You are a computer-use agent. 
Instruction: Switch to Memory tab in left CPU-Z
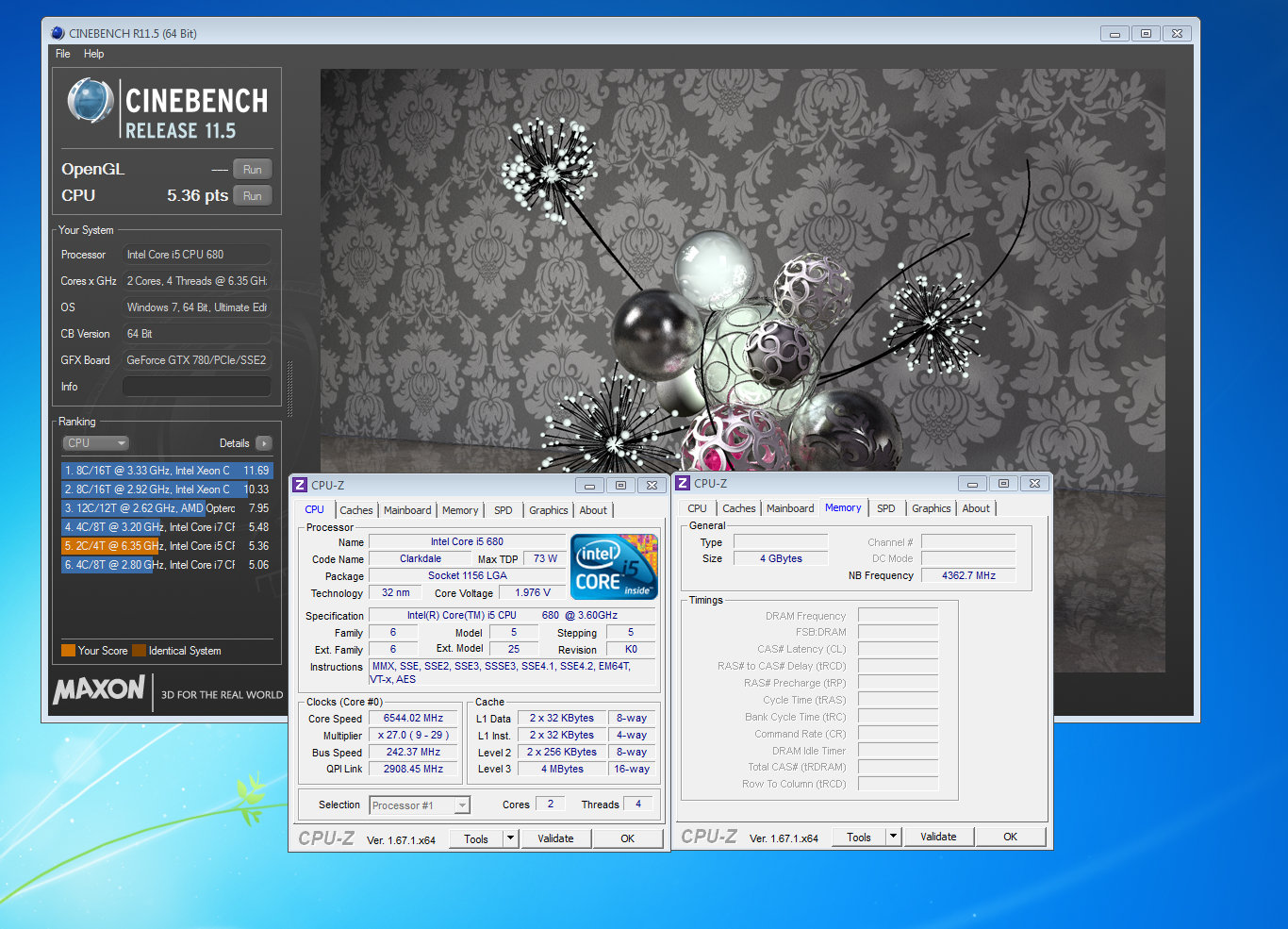tap(460, 510)
